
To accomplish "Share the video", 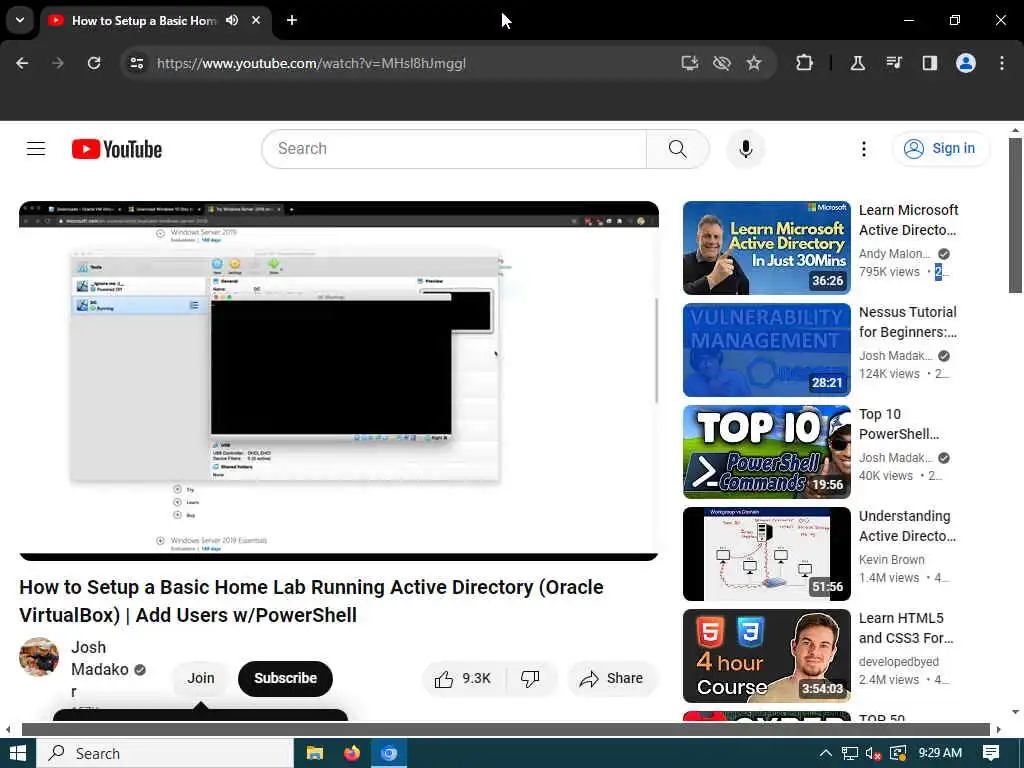I will click(x=612, y=679).
